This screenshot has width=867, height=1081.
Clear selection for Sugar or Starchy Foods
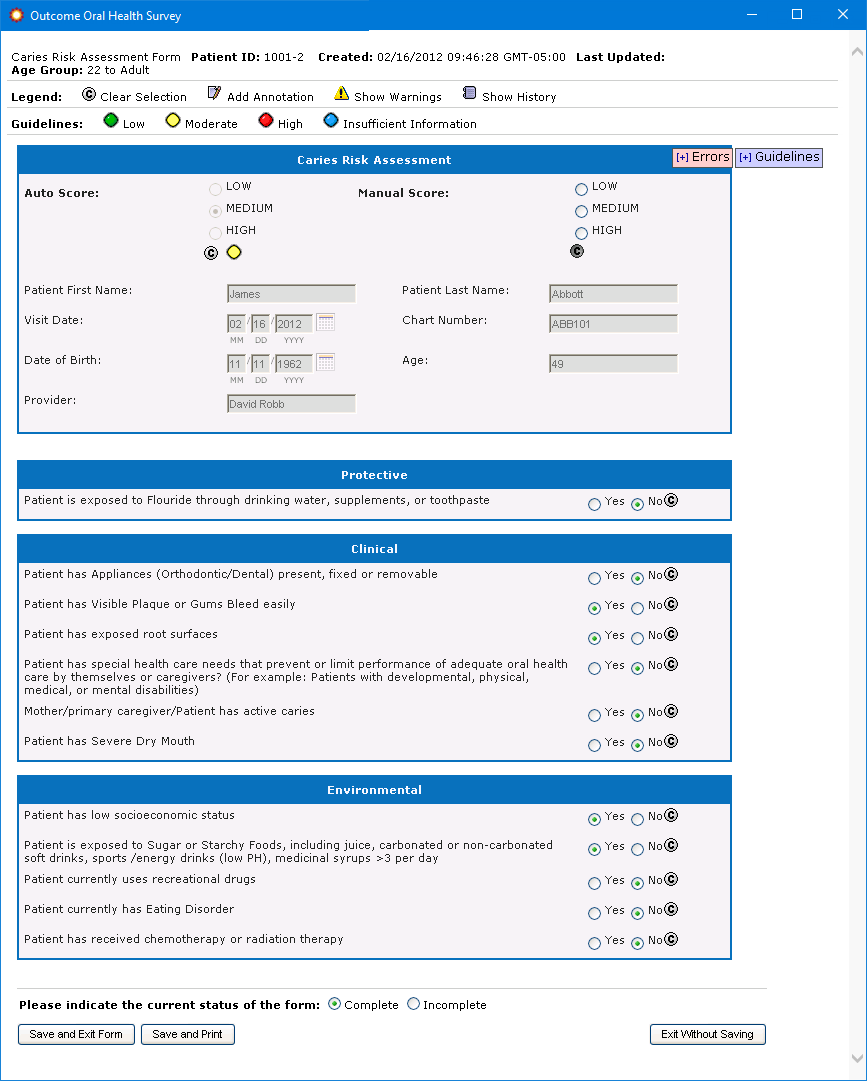671,845
